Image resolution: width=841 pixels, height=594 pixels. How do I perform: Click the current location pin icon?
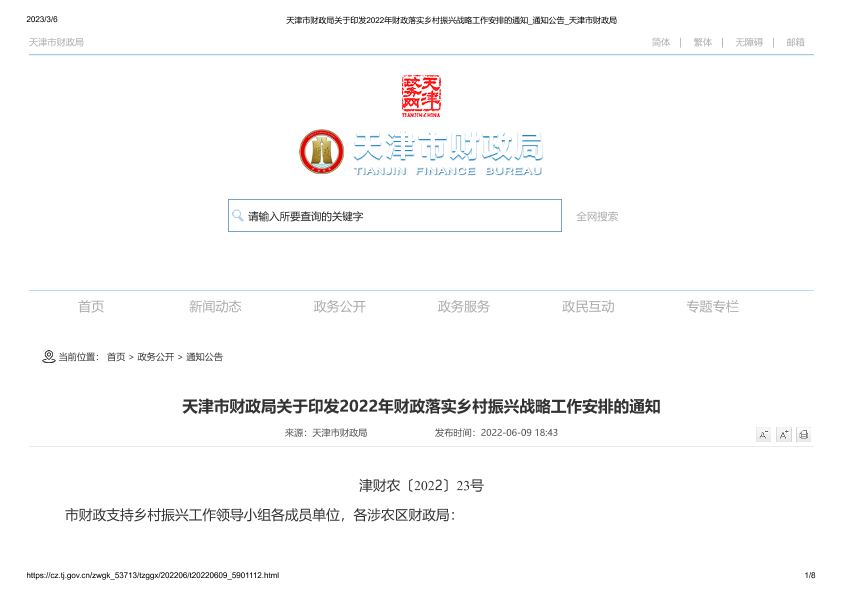coord(48,357)
